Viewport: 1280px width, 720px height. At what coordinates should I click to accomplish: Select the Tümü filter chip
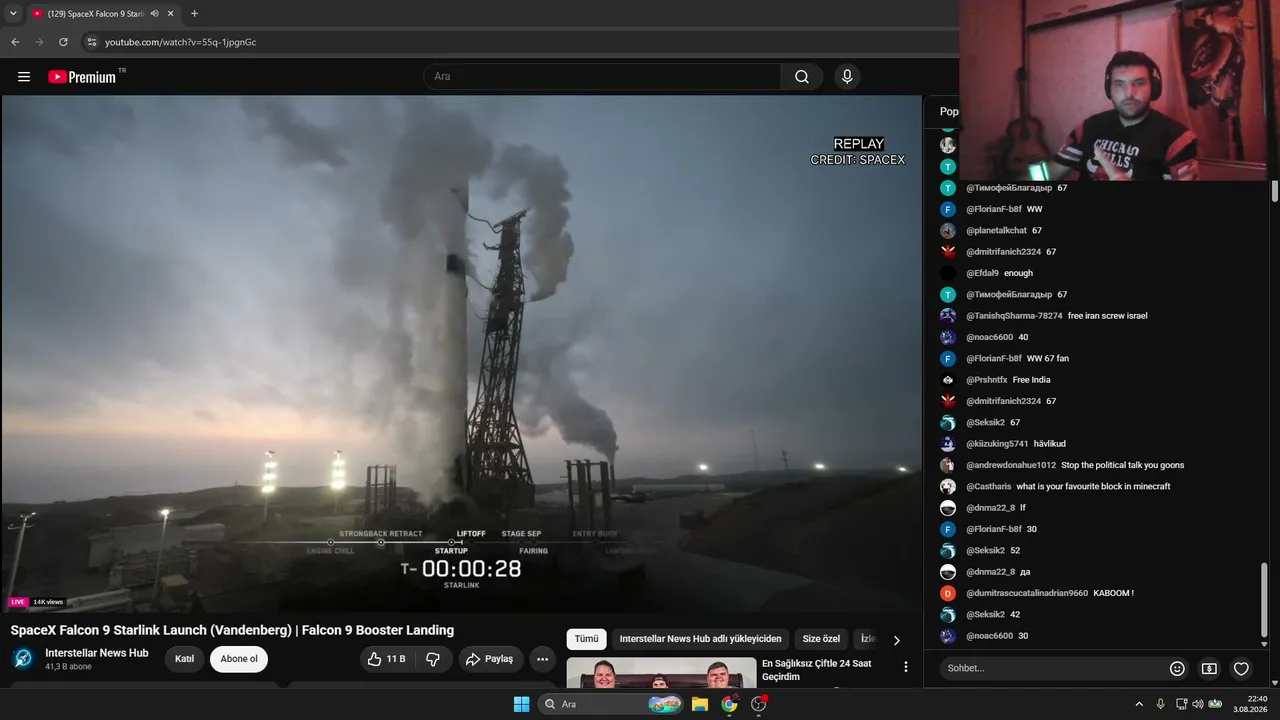[586, 639]
